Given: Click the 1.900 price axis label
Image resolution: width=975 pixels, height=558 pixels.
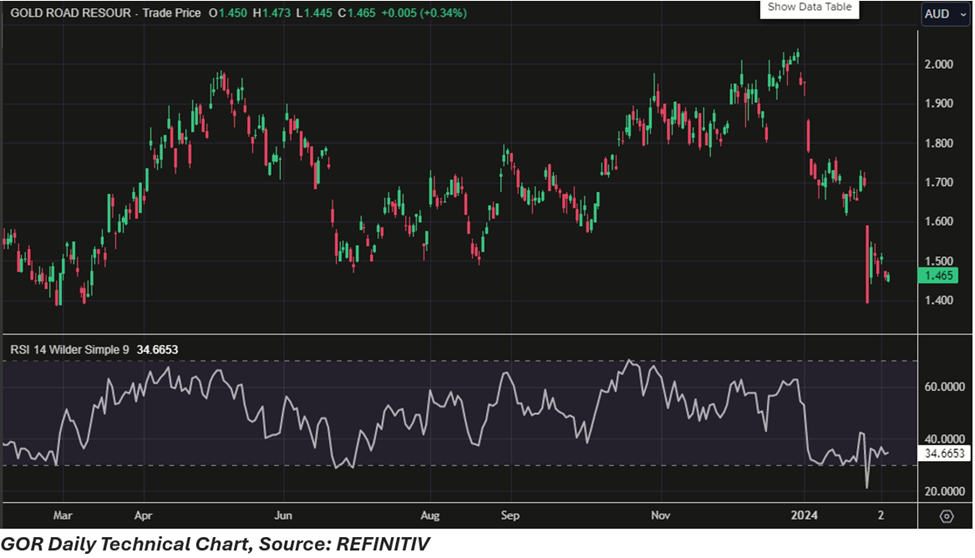Looking at the screenshot, I should [939, 103].
